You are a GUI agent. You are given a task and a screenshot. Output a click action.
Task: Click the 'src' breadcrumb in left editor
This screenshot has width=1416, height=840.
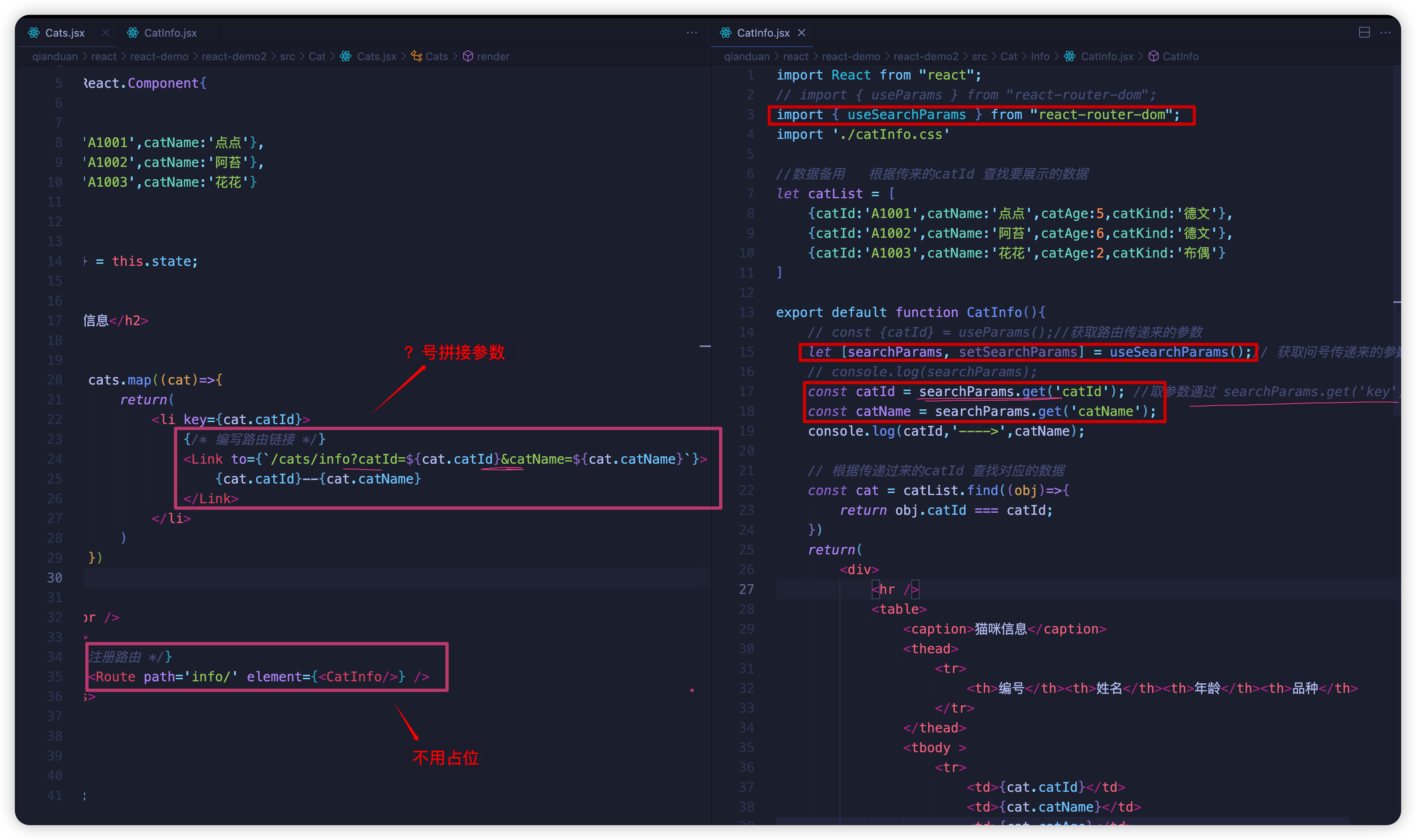click(287, 56)
